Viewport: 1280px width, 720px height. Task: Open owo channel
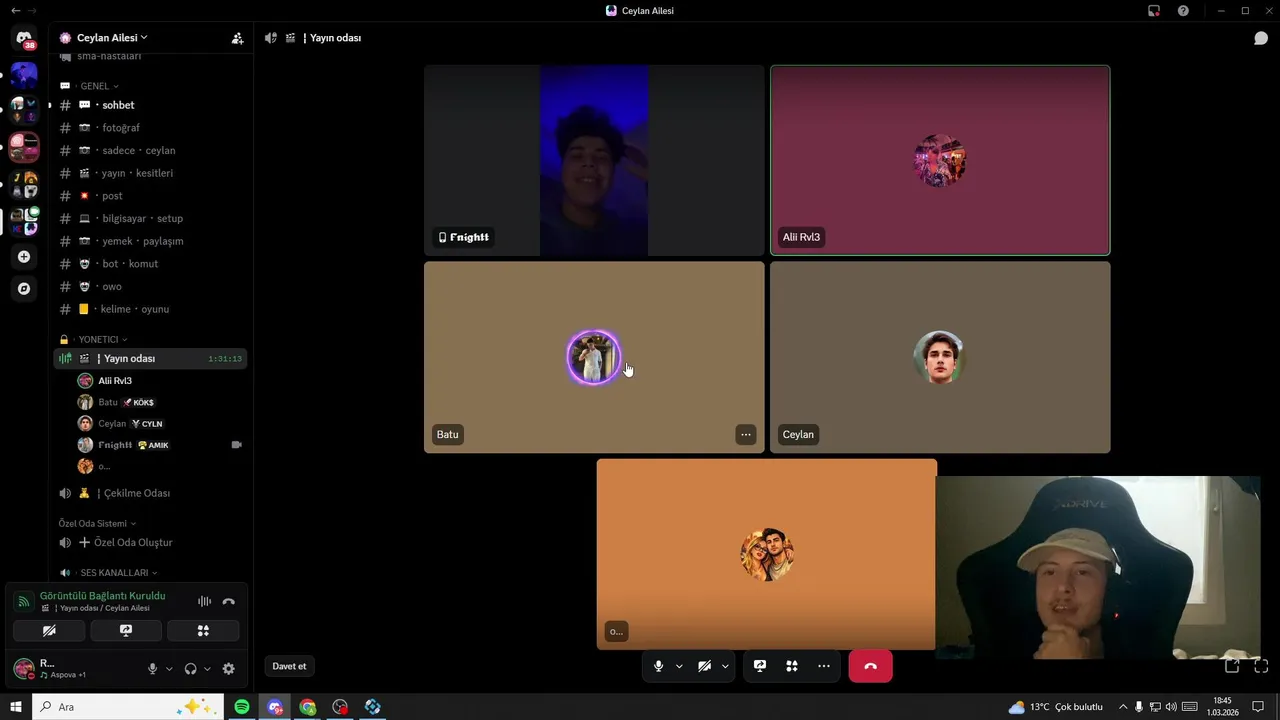pos(150,287)
